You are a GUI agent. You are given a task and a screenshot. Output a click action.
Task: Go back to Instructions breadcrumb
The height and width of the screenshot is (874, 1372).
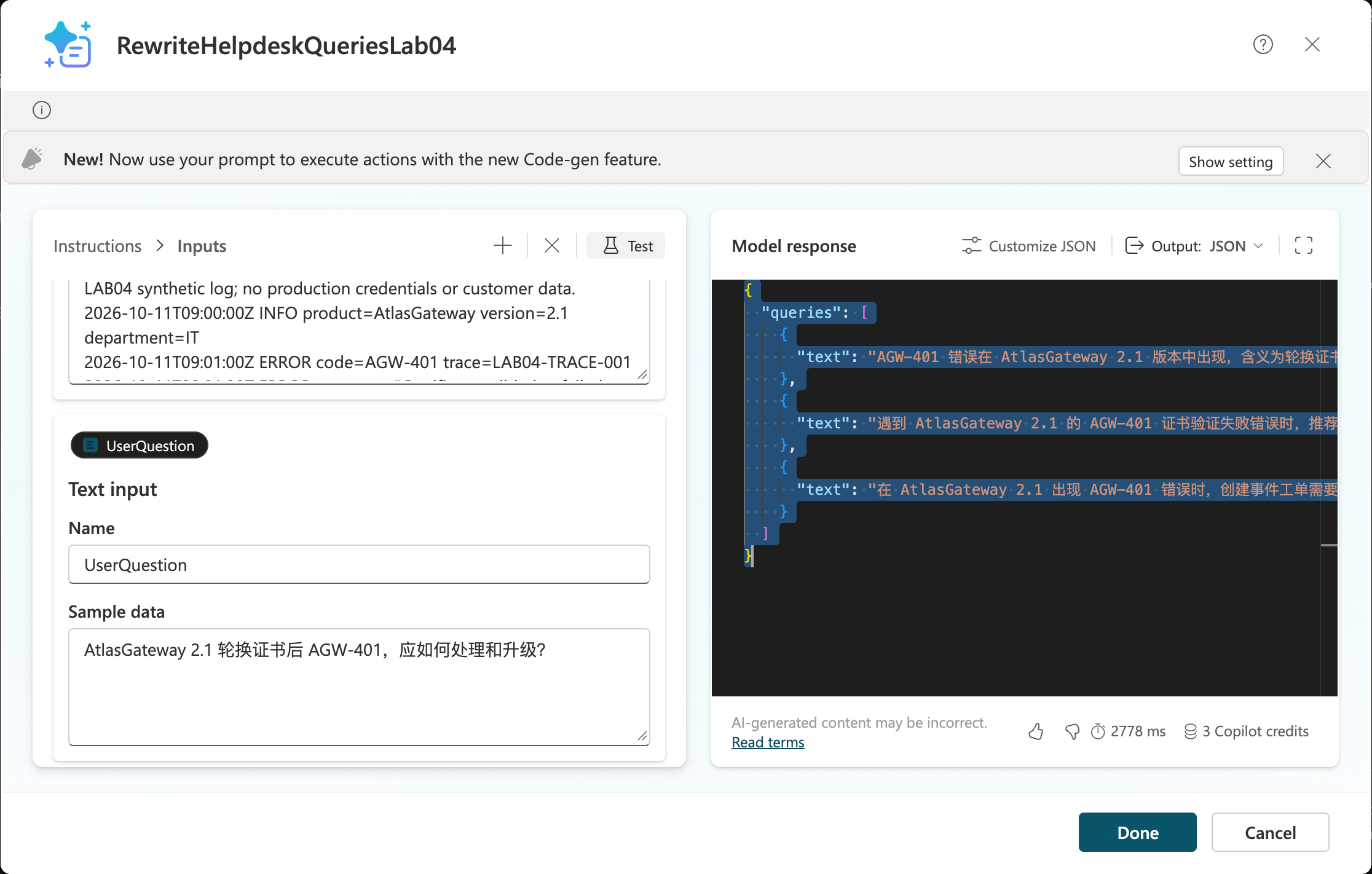pyautogui.click(x=97, y=246)
